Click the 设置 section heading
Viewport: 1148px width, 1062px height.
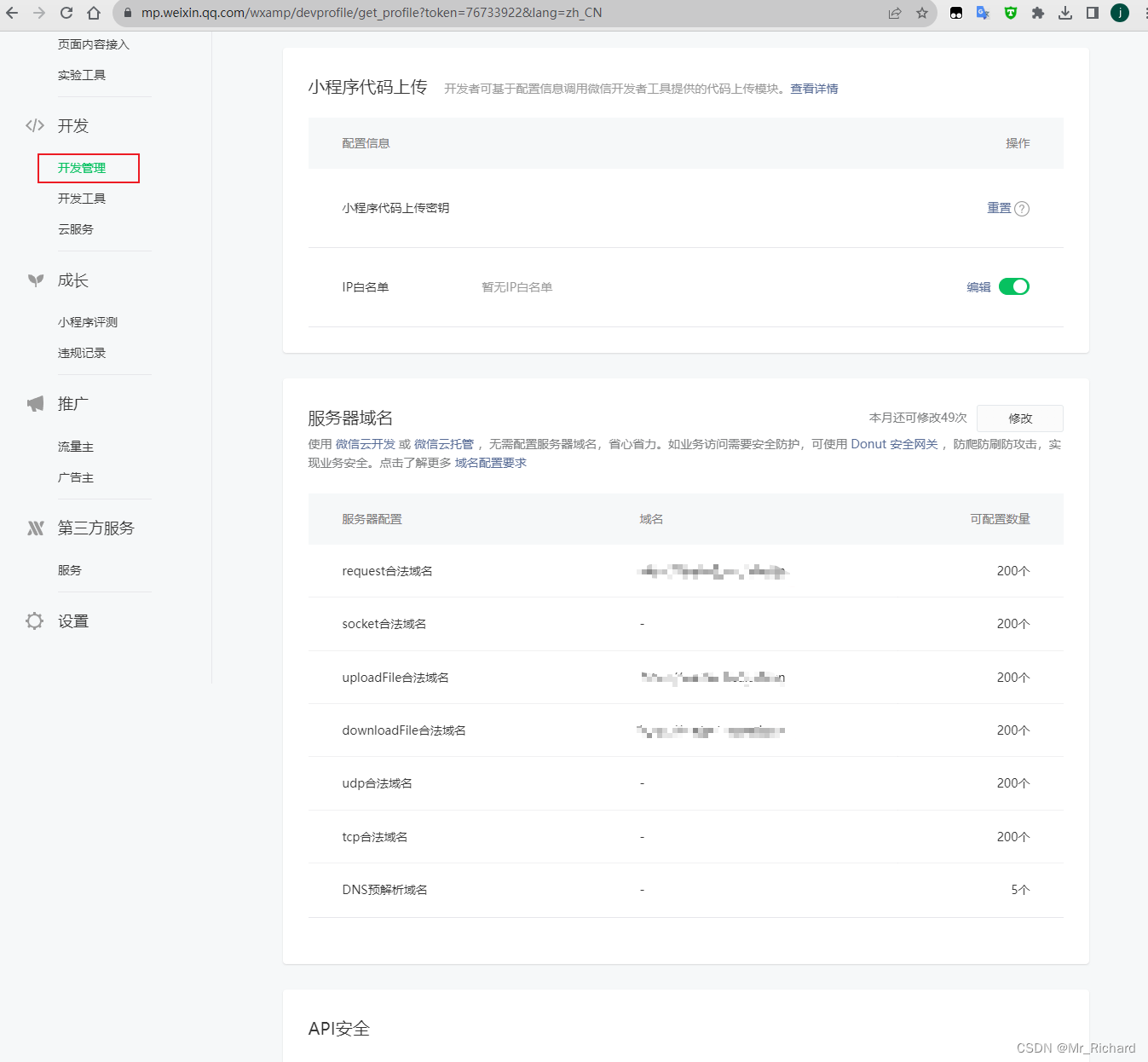click(73, 621)
